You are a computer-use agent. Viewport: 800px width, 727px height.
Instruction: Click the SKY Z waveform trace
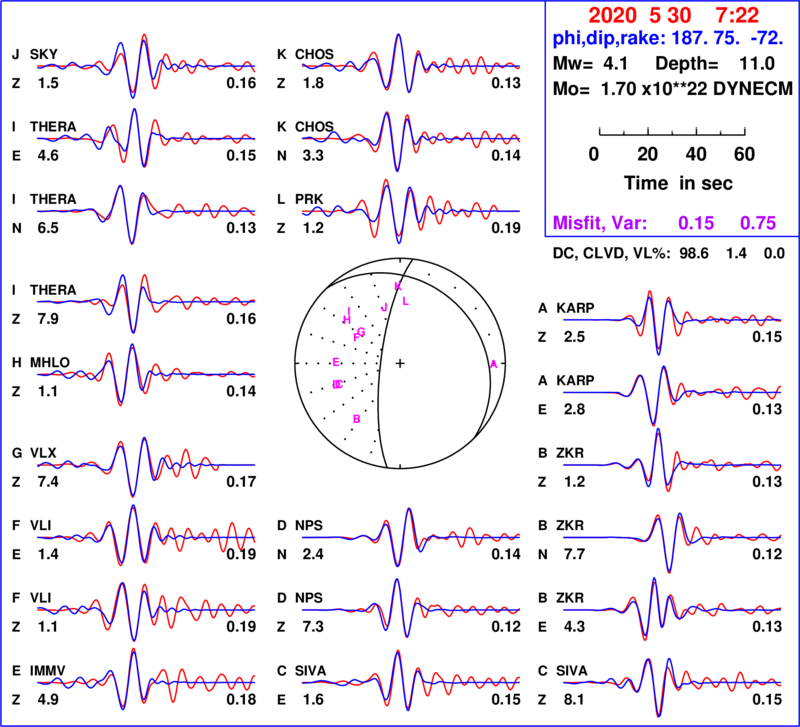pyautogui.click(x=145, y=66)
